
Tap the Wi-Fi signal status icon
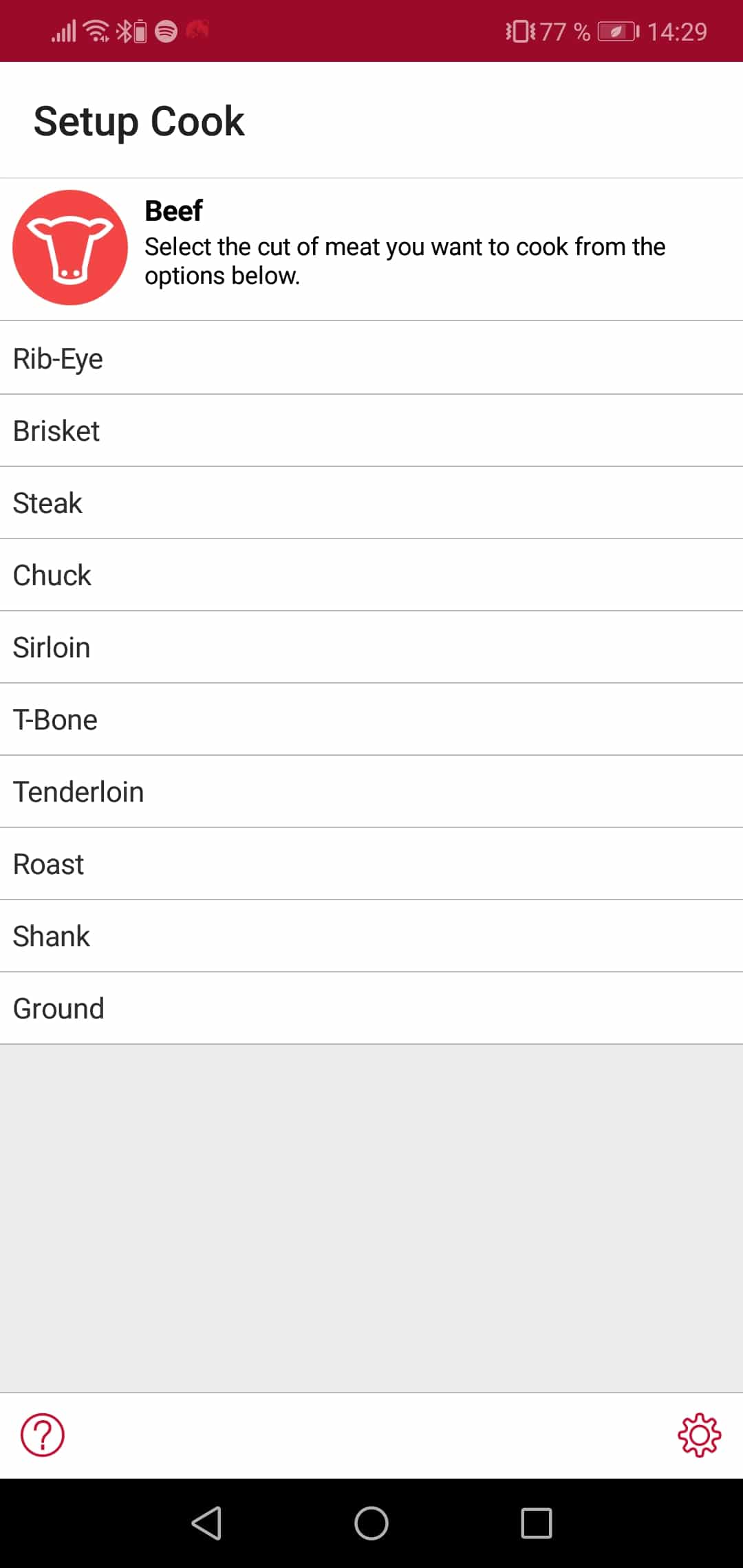coord(96,31)
